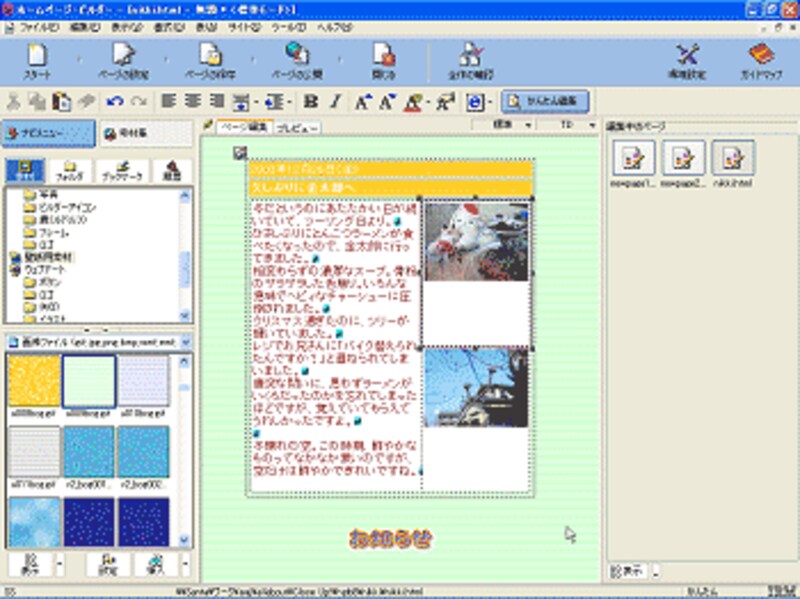Click the font effects icon beside font color
The image size is (800, 599).
click(445, 102)
